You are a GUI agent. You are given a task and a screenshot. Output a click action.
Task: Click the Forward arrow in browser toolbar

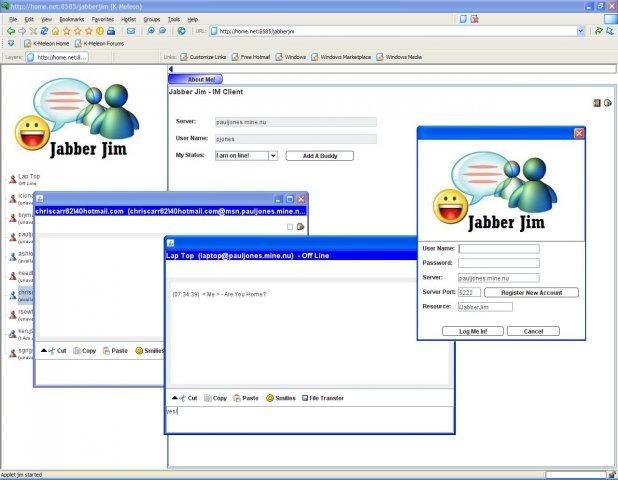tap(22, 31)
